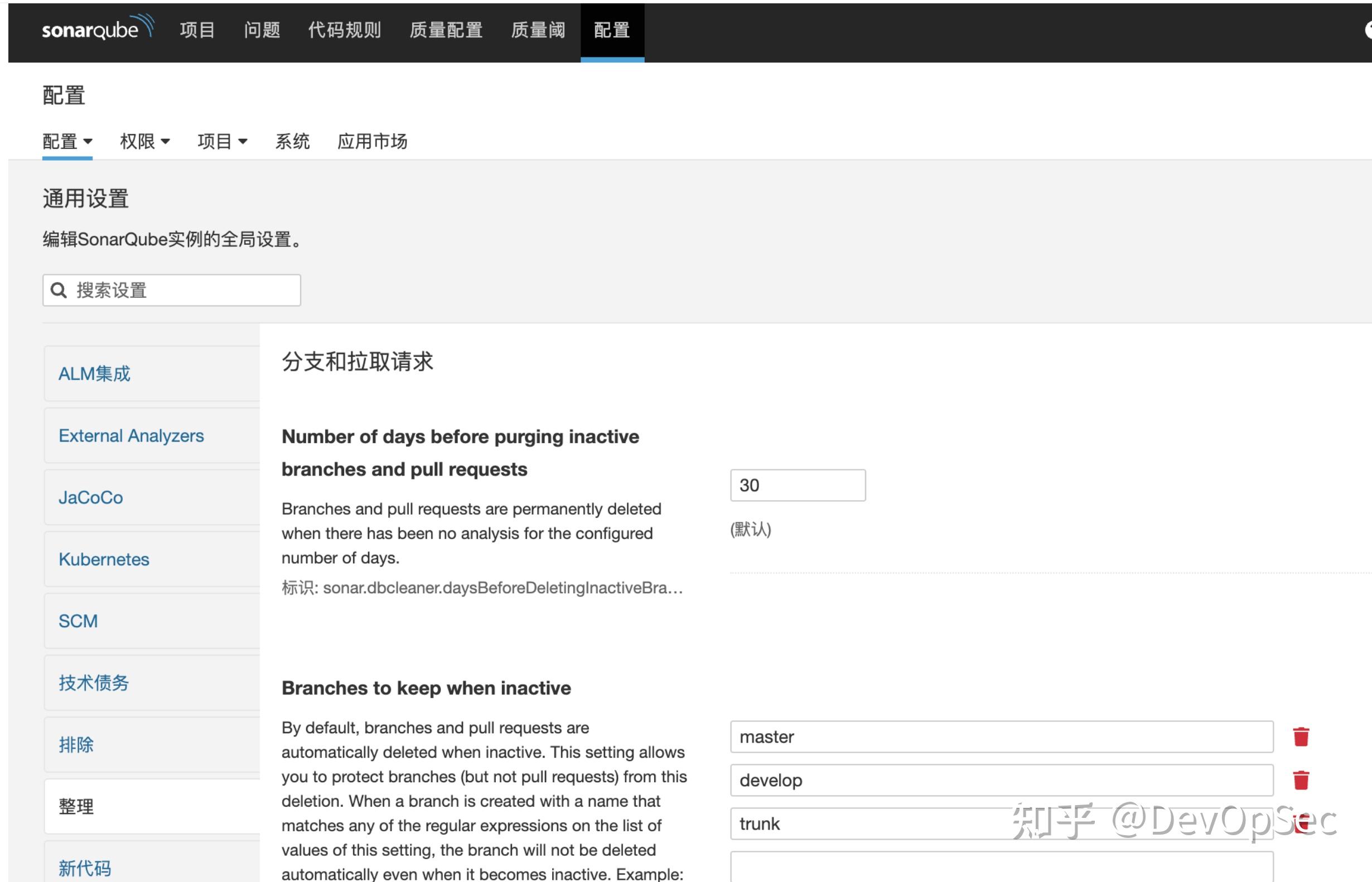
Task: Delete the master branch entry via trash icon
Action: 1301,736
